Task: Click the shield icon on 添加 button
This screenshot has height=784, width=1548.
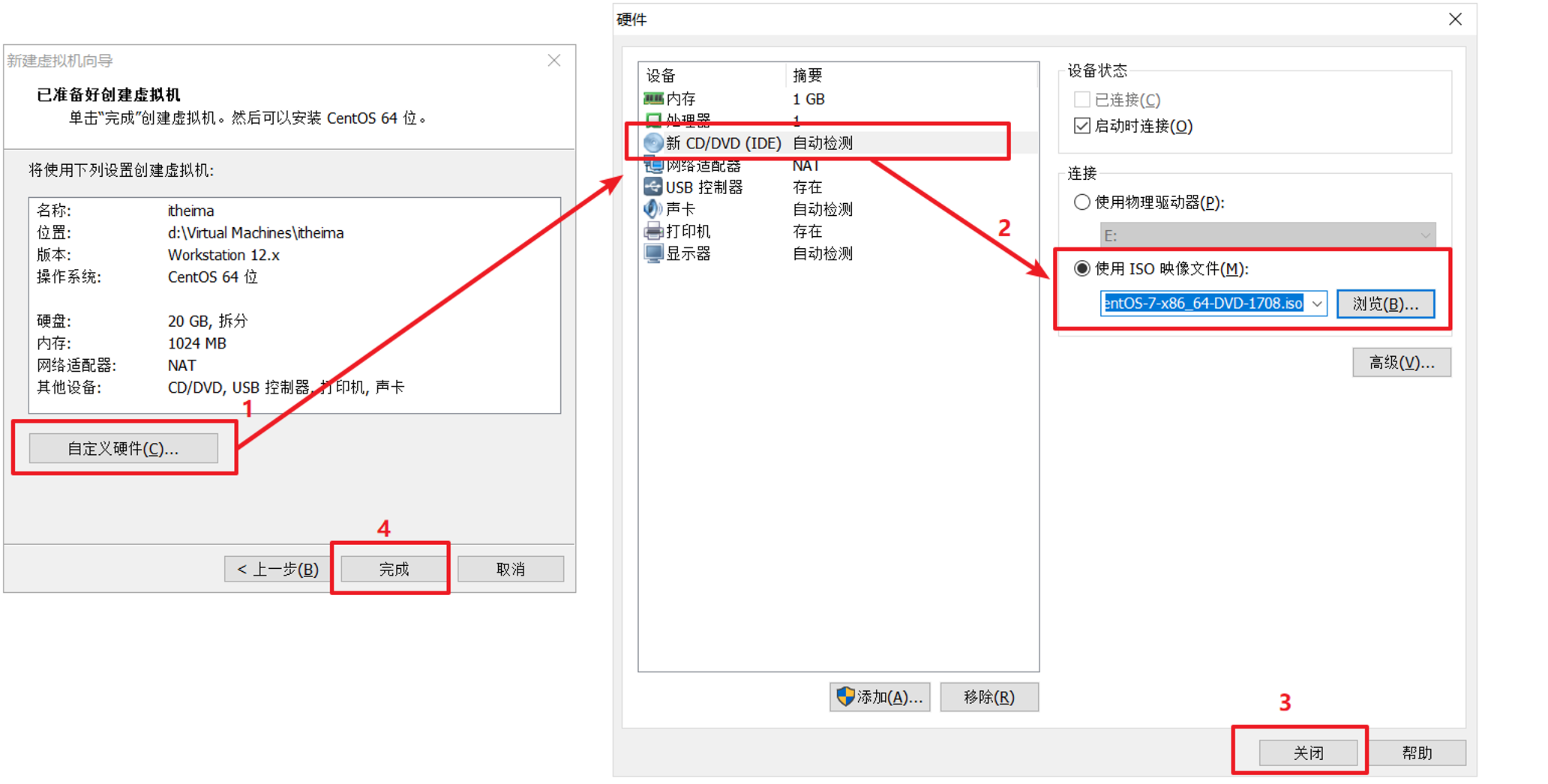Action: pos(845,696)
